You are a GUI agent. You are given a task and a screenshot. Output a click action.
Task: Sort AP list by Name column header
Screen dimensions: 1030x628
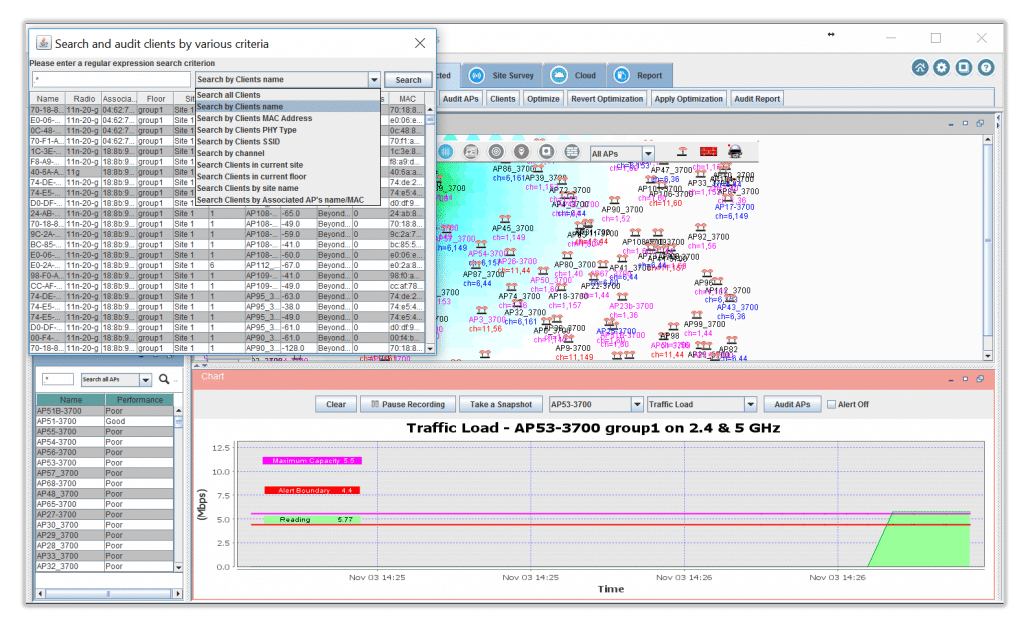coord(71,400)
